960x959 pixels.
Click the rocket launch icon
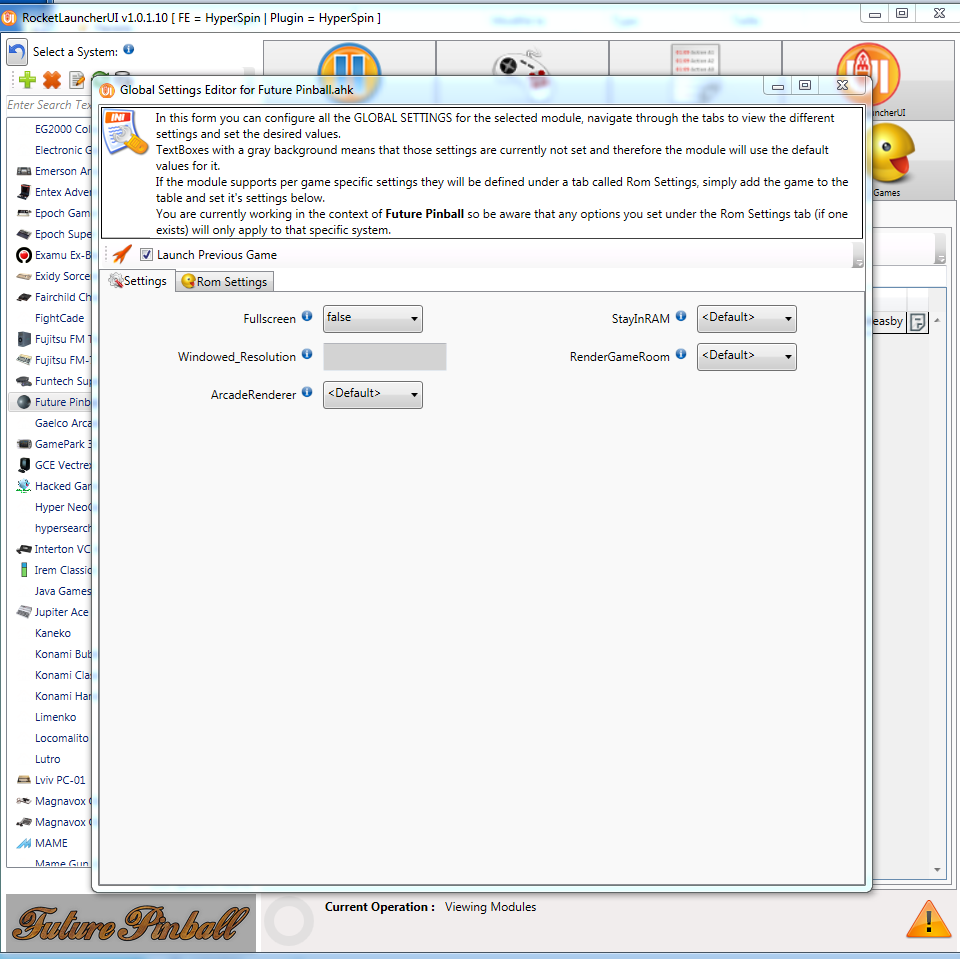122,255
